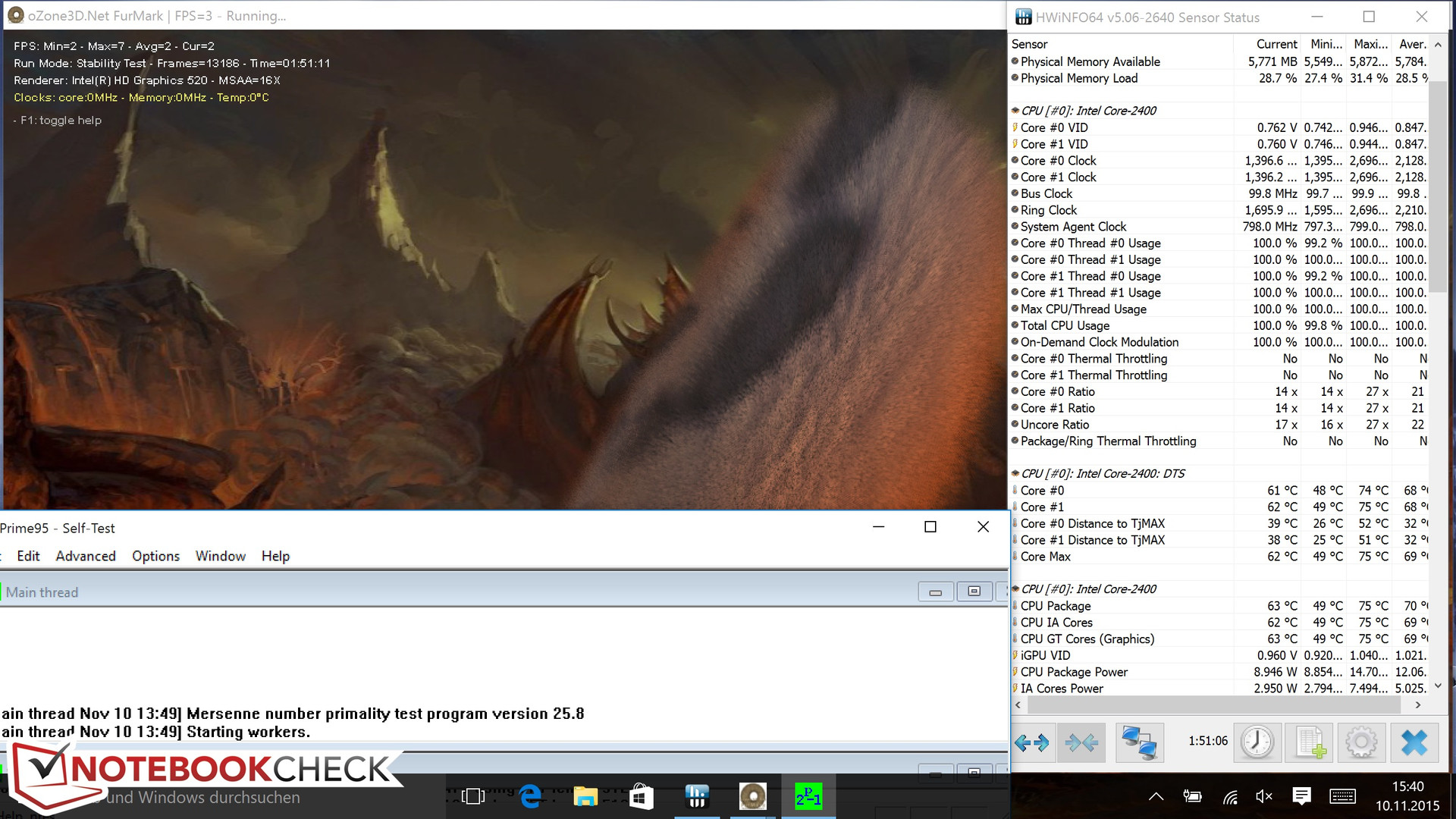
Task: Open the FurMark icon in the taskbar
Action: [x=752, y=796]
